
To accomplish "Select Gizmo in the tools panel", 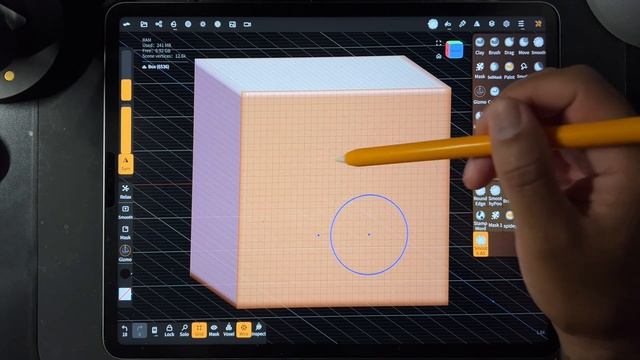I will pyautogui.click(x=480, y=95).
